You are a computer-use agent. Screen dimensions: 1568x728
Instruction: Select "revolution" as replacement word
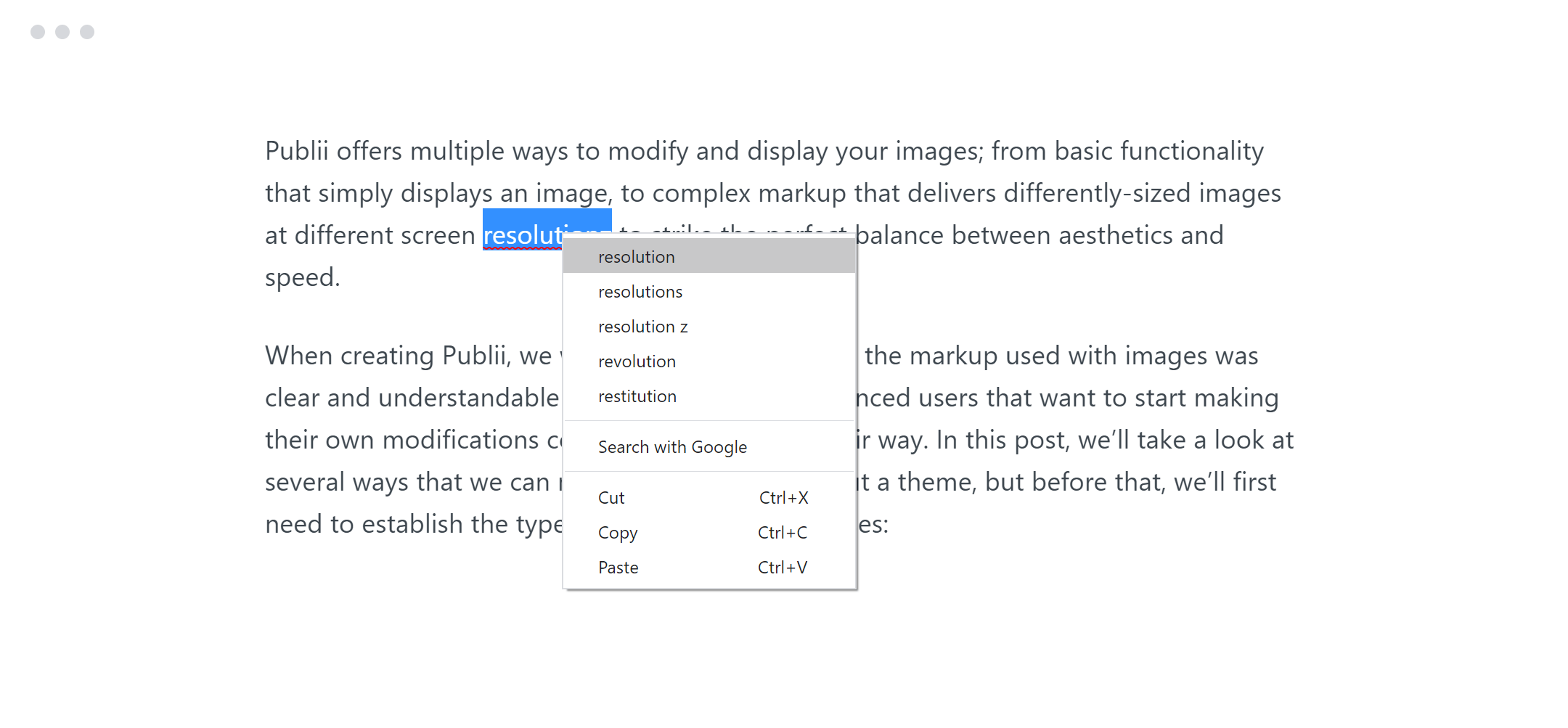637,361
